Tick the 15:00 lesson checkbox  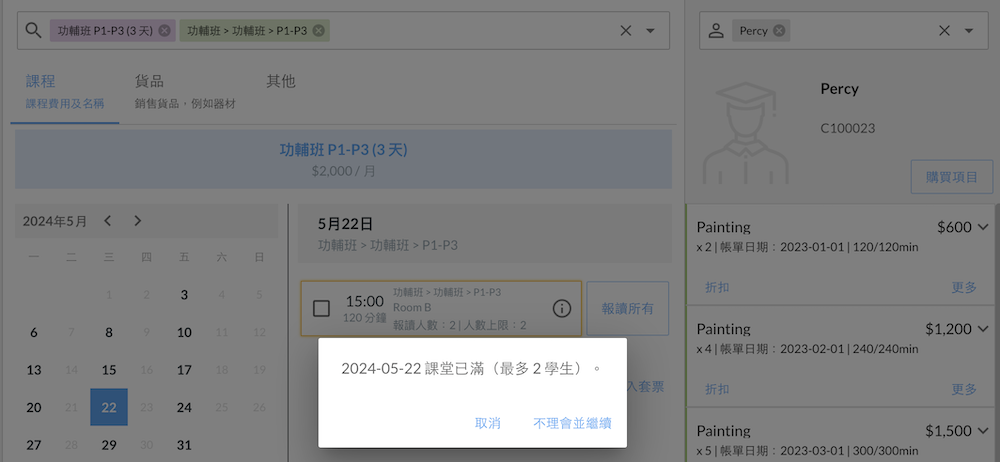(321, 309)
